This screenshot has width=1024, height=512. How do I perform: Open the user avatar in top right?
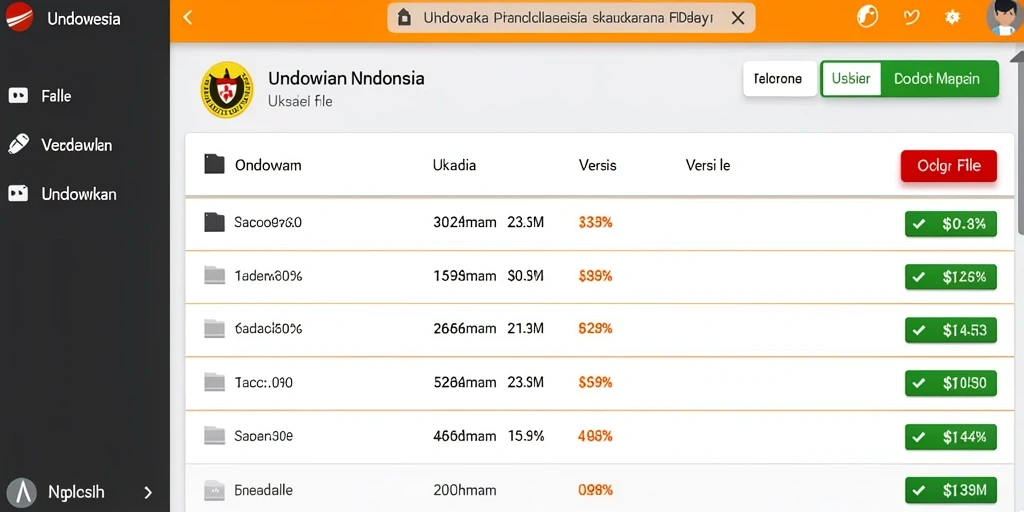(x=1005, y=17)
